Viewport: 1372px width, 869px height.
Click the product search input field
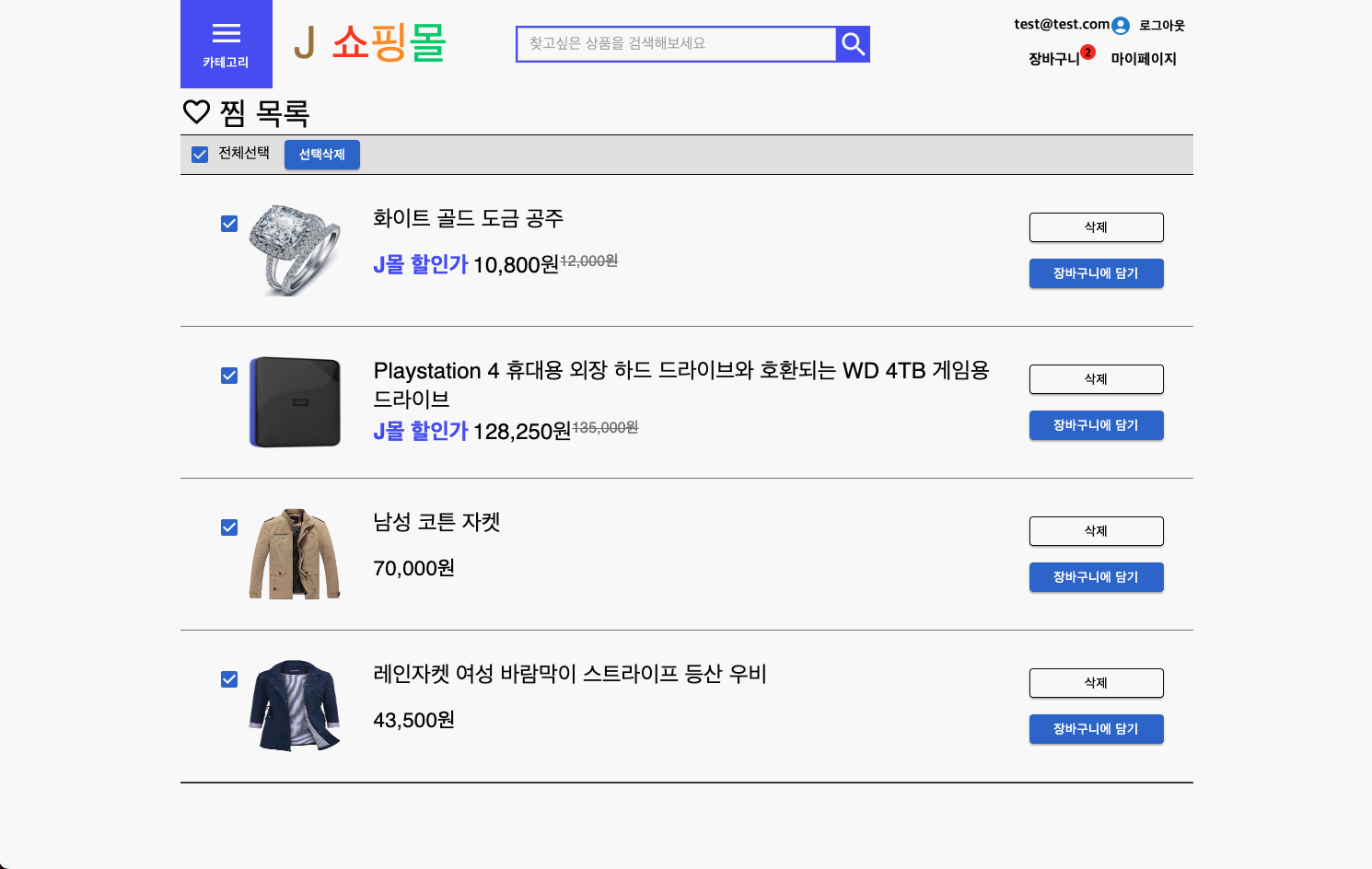(x=676, y=44)
